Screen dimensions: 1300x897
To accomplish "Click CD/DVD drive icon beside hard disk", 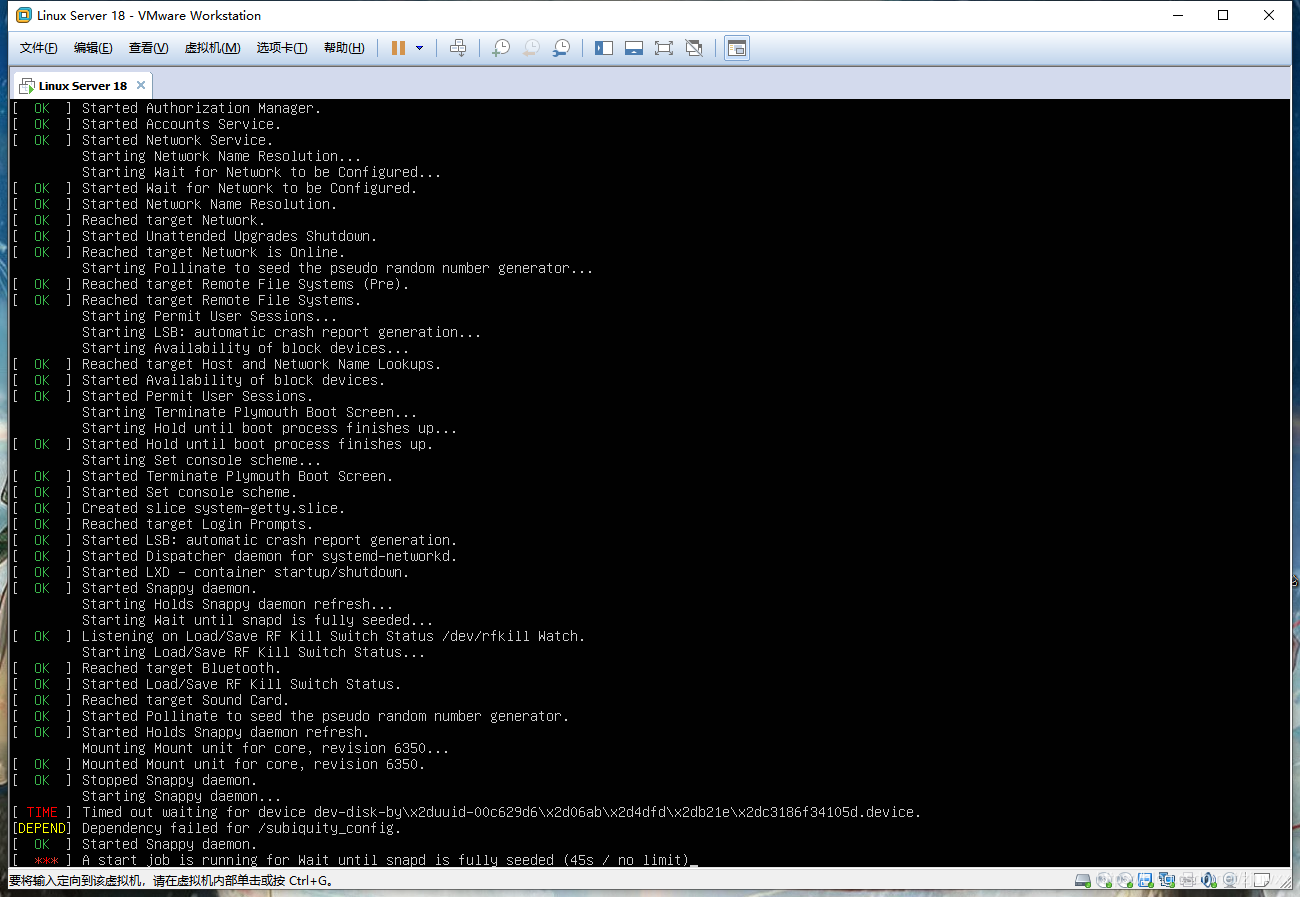I will pos(1103,880).
